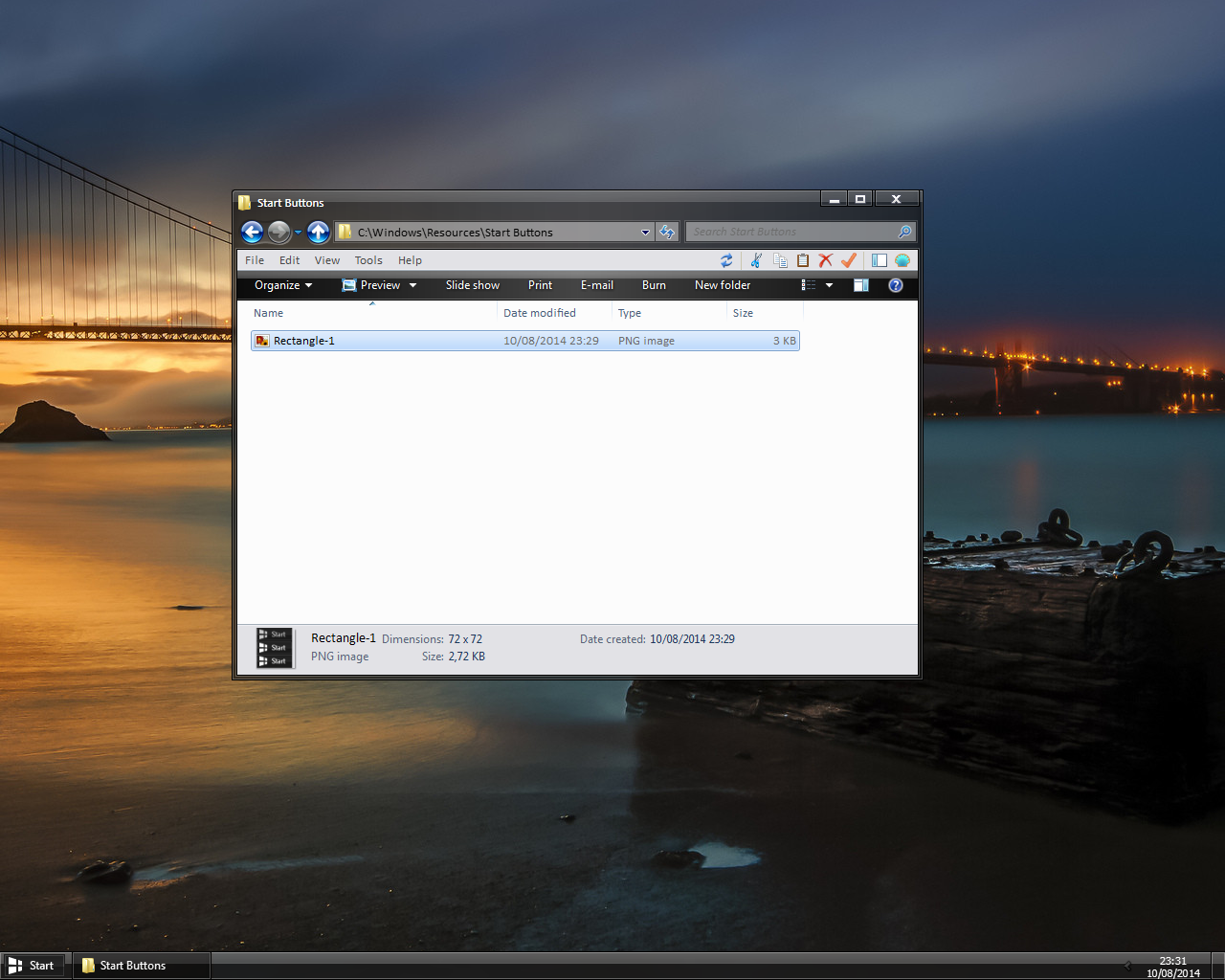Click the New folder button
The image size is (1225, 980).
point(723,285)
